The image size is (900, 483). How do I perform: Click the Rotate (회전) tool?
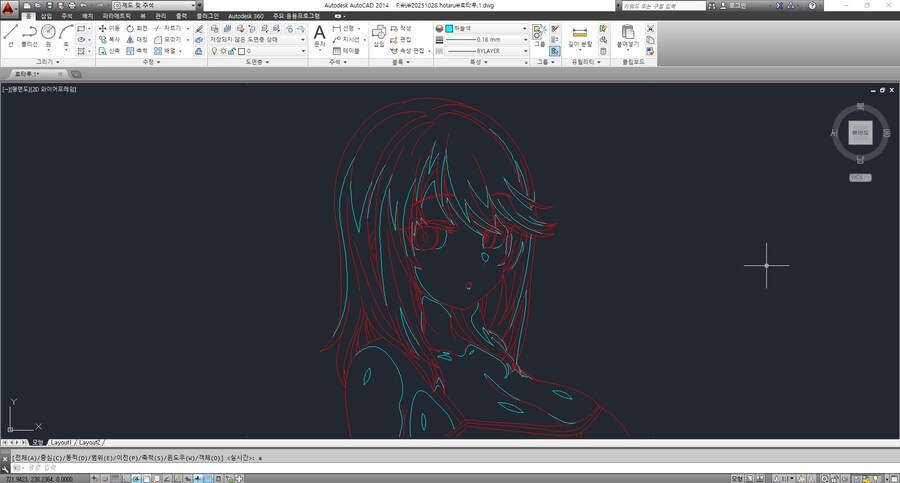[x=136, y=28]
